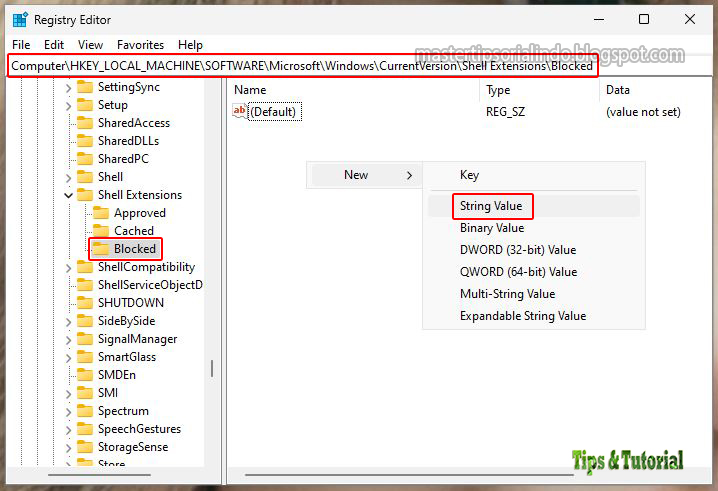Viewport: 718px width, 491px height.
Task: Click the Blocked folder icon
Action: coord(101,249)
